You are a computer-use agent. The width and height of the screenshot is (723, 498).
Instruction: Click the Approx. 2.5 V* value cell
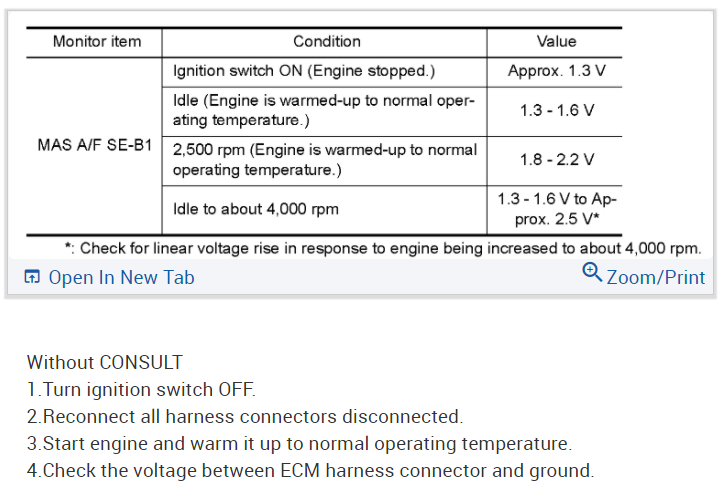point(556,209)
